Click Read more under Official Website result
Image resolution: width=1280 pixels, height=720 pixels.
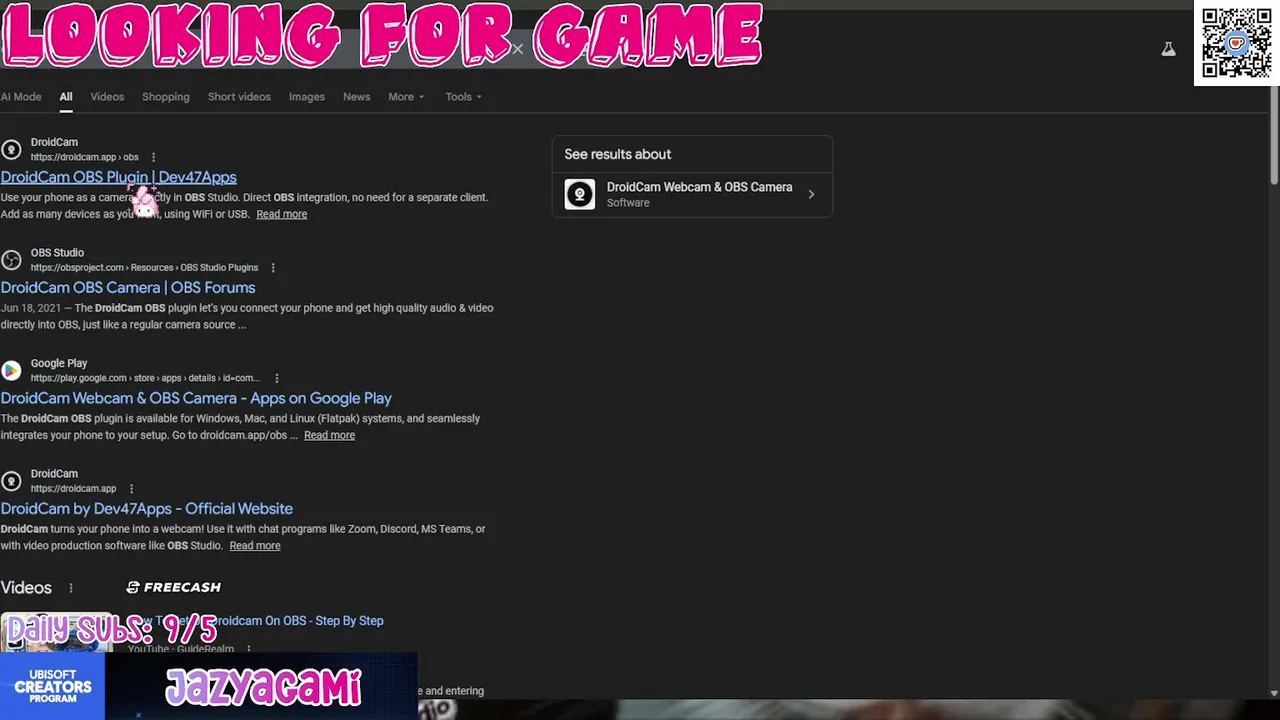click(255, 546)
